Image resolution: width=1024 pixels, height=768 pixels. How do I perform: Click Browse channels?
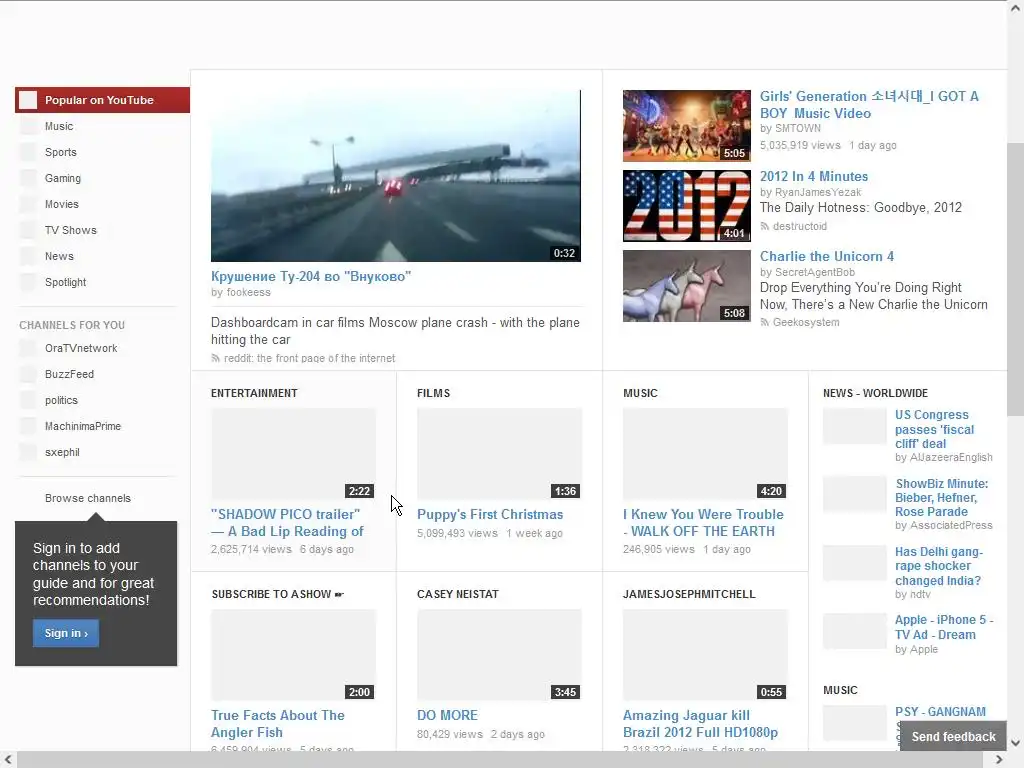[88, 498]
